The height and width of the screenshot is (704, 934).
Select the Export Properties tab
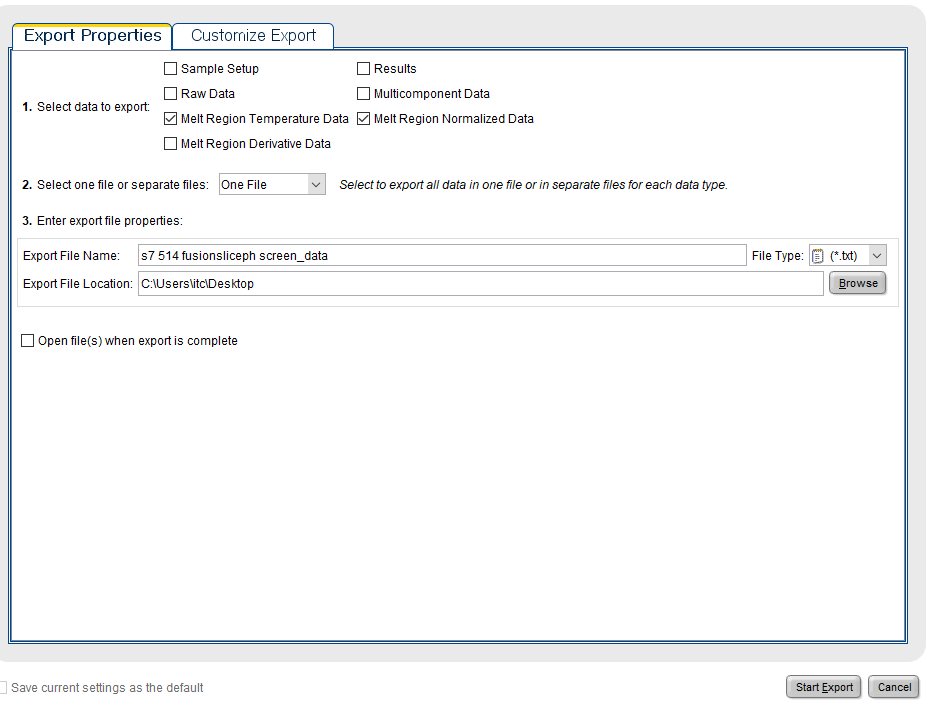point(92,36)
